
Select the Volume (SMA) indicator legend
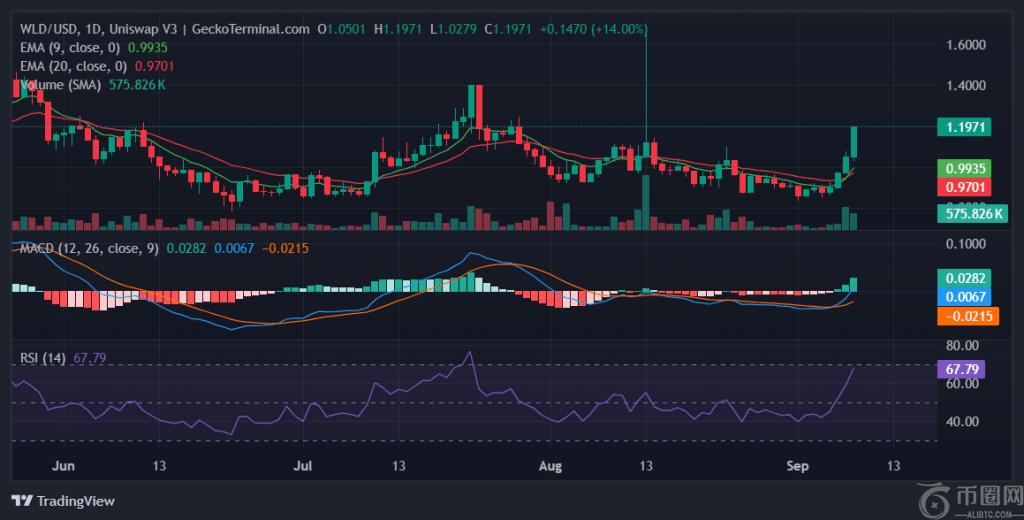[x=60, y=85]
